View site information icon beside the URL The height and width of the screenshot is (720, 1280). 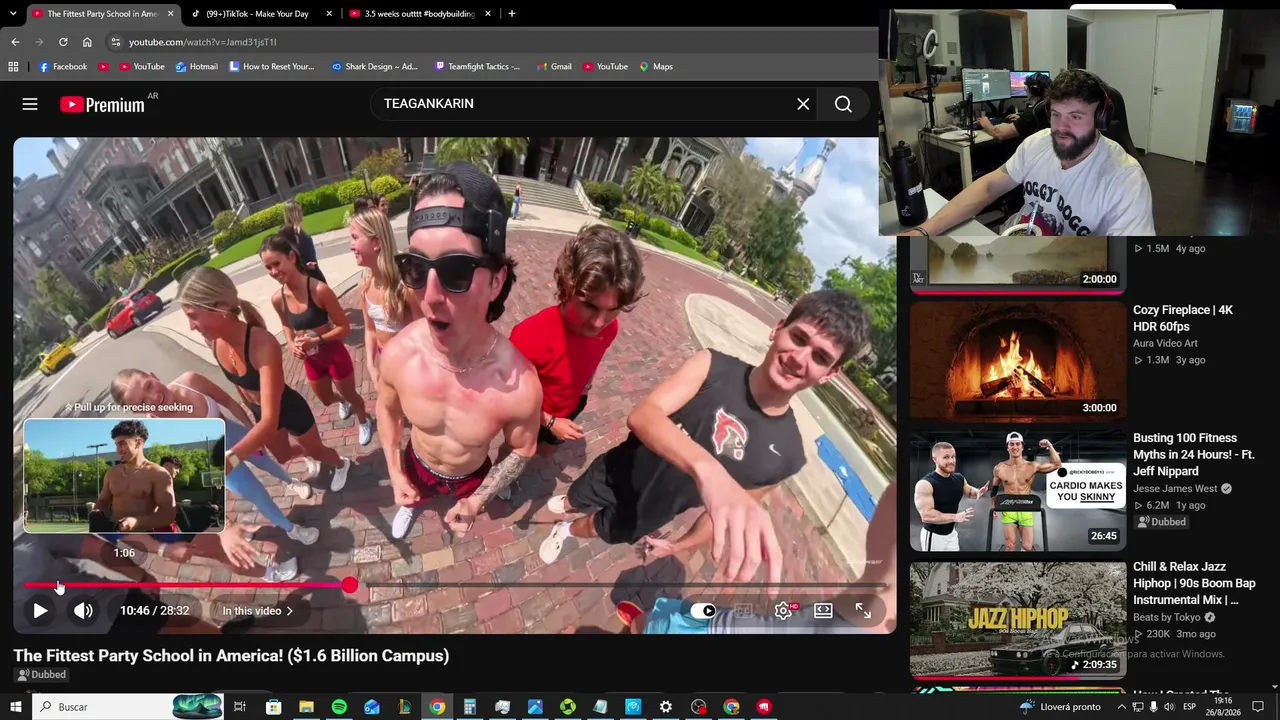click(116, 42)
